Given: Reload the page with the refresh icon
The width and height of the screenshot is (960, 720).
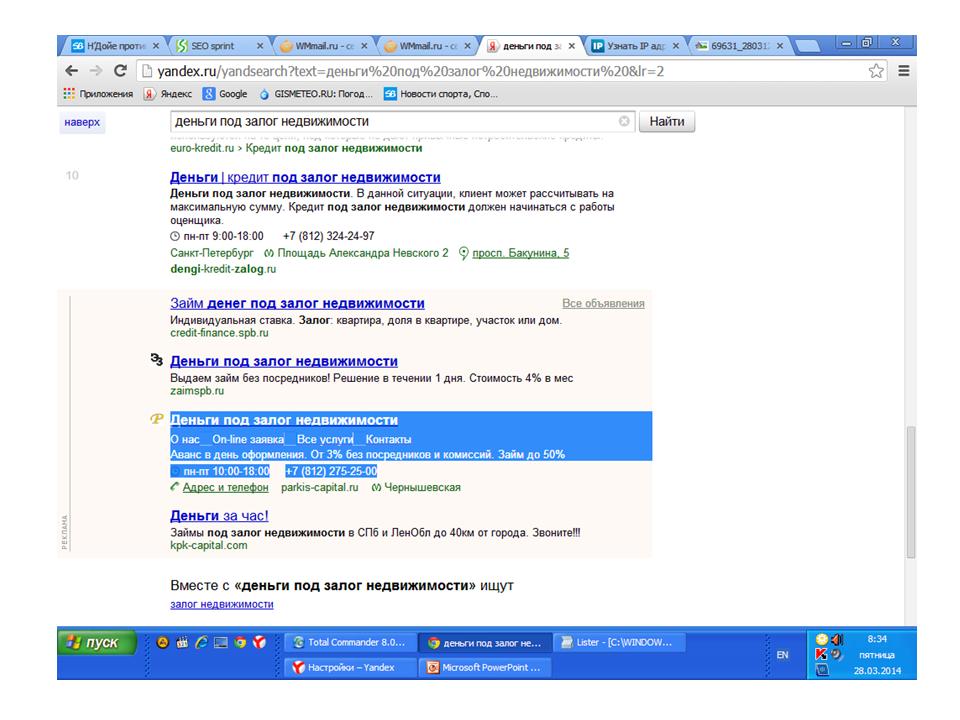Looking at the screenshot, I should click(121, 71).
